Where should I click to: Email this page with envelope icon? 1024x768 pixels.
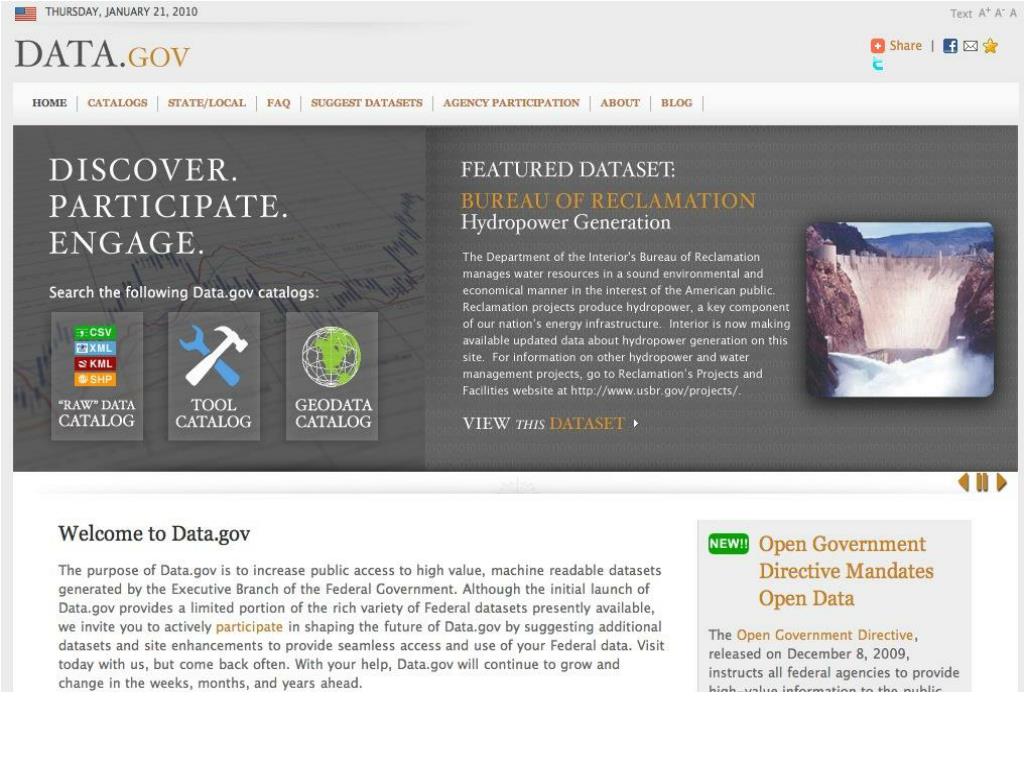970,46
